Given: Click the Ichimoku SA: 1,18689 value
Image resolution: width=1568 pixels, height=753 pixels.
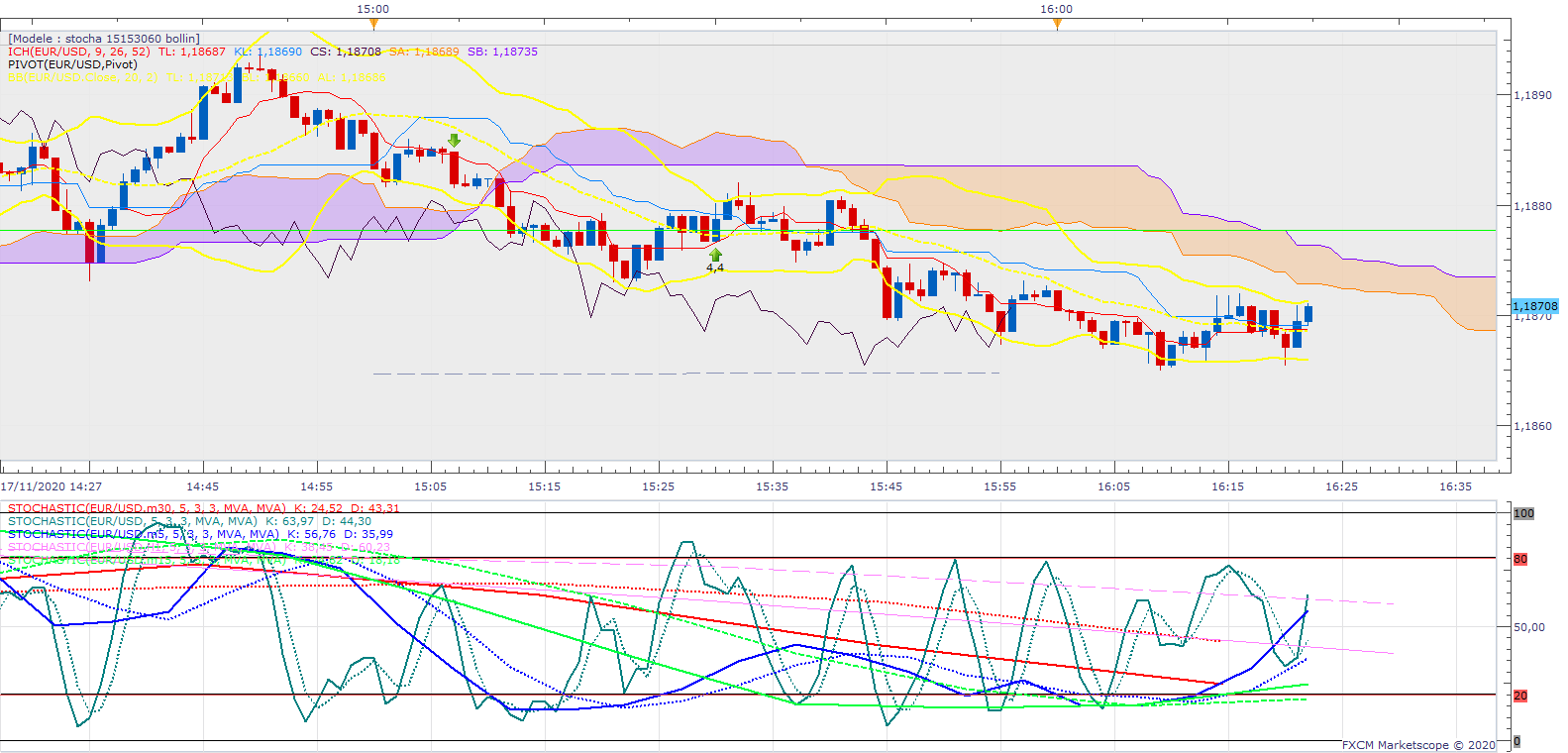Looking at the screenshot, I should (424, 52).
